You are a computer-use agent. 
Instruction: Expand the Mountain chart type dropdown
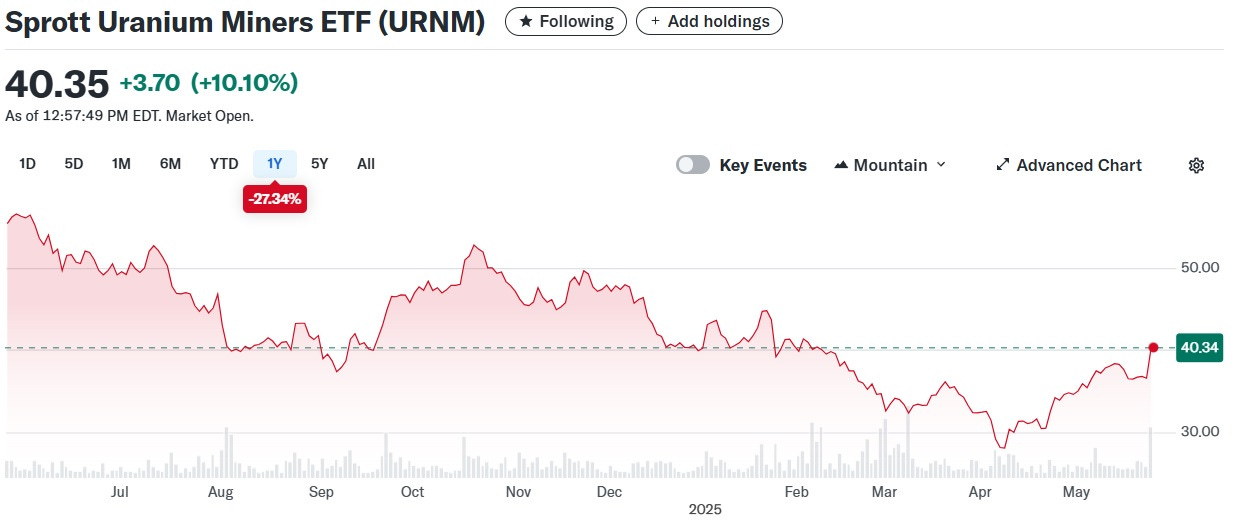pyautogui.click(x=890, y=165)
